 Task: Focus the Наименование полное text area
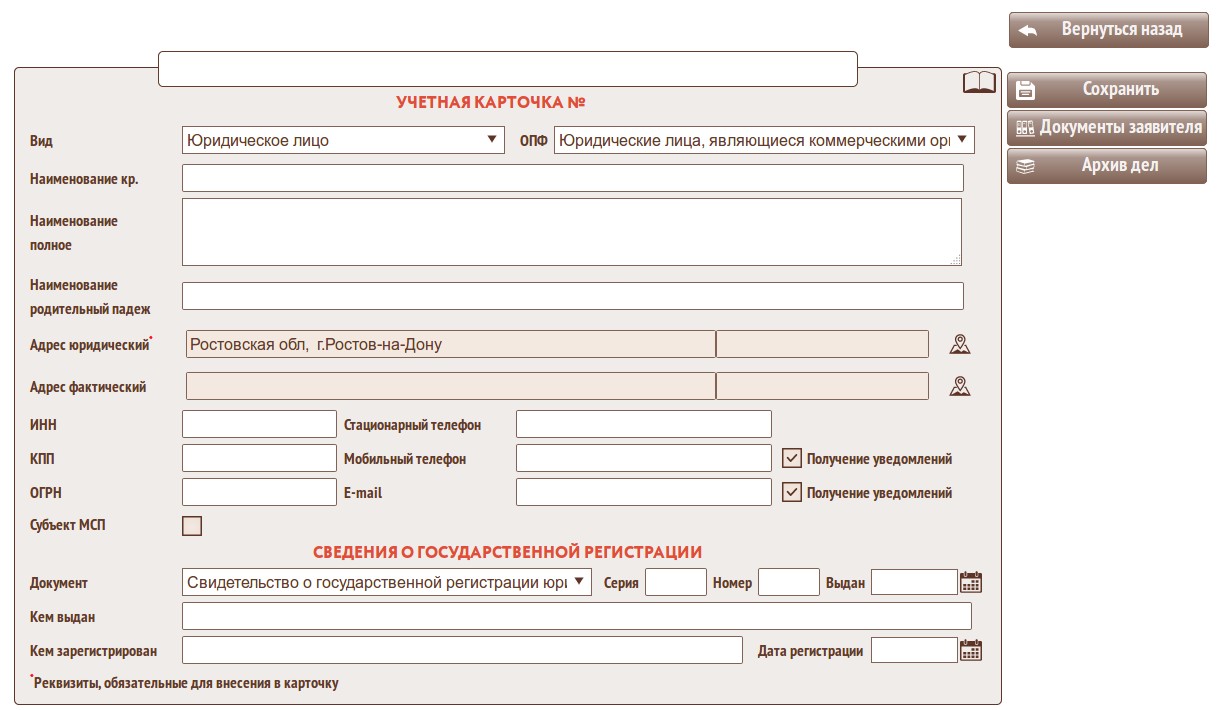572,232
